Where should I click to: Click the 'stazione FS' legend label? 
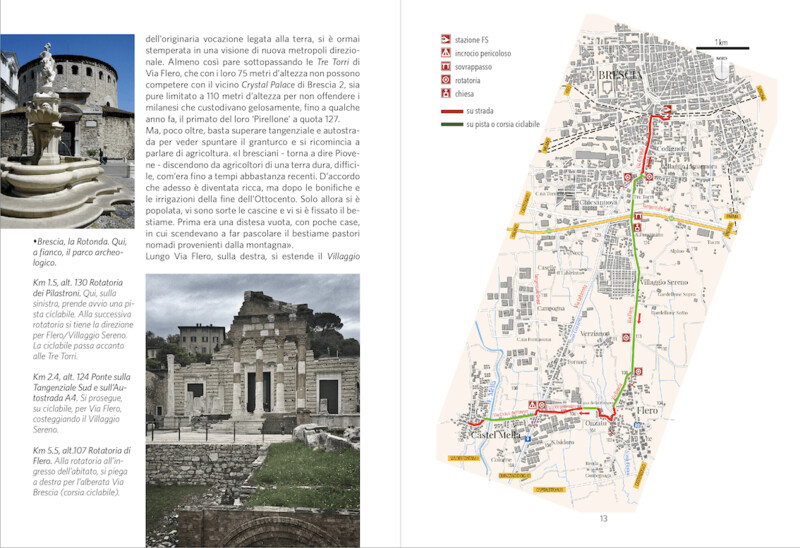[x=471, y=40]
